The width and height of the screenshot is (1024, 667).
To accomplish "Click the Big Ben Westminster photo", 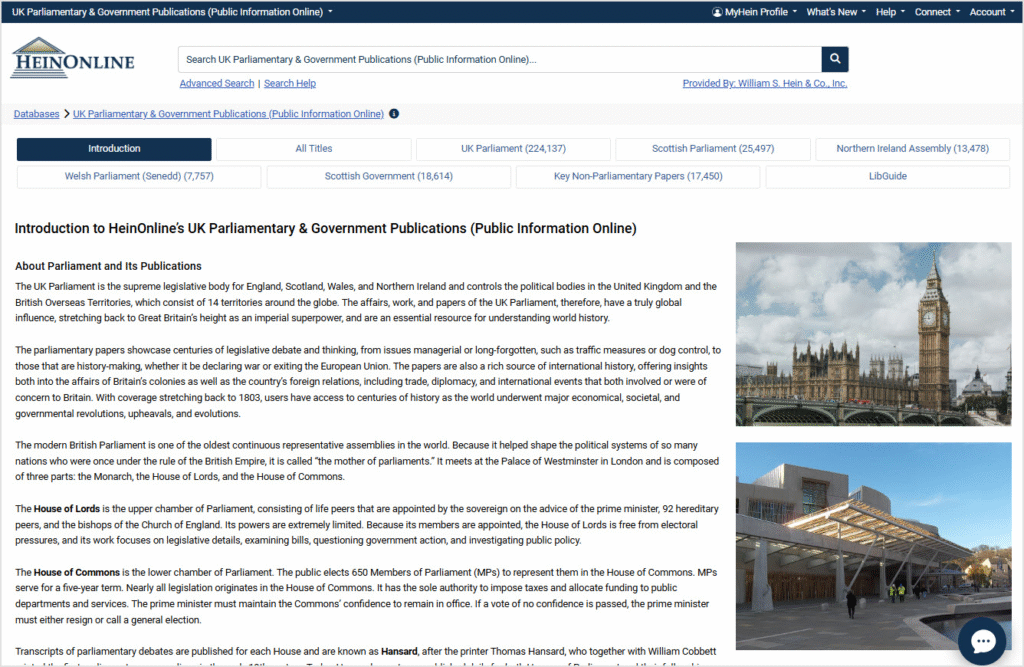I will pos(873,334).
